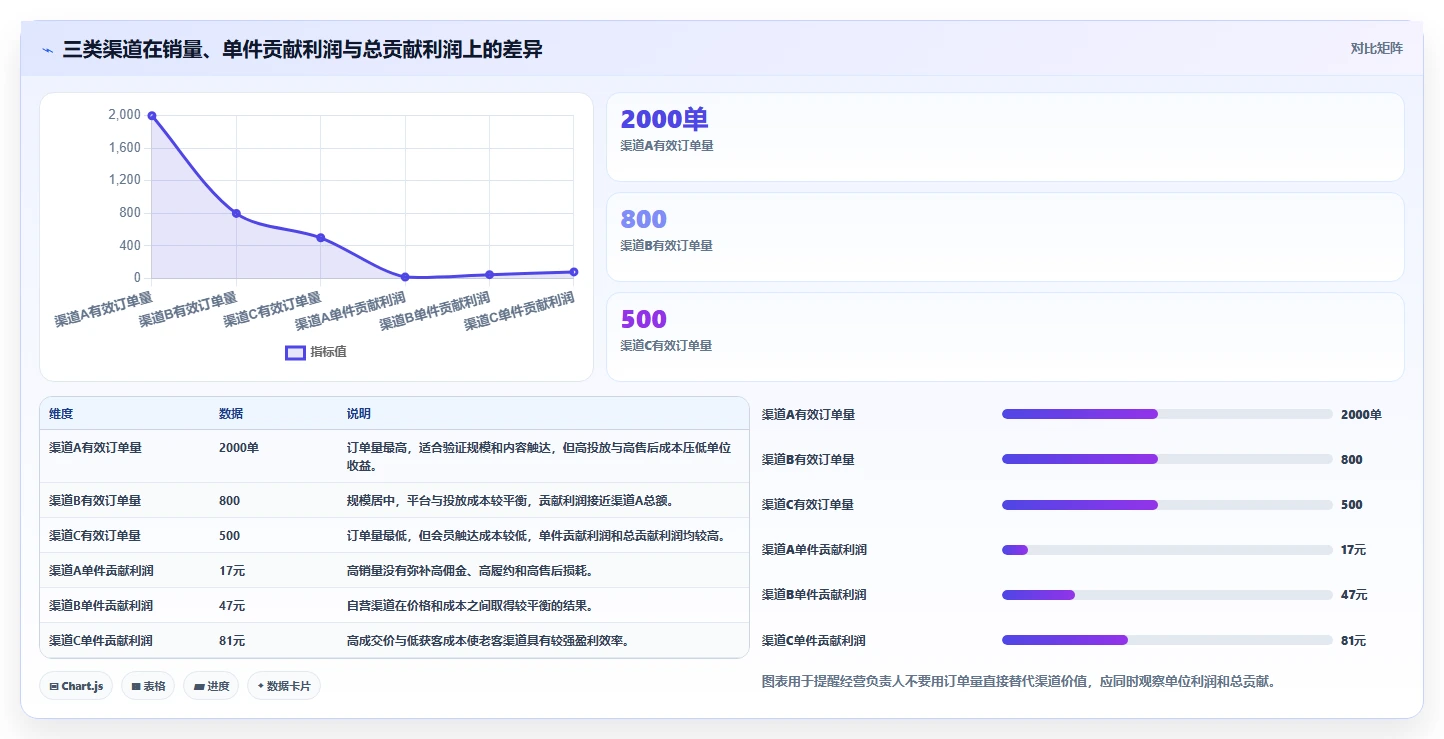Viewport: 1444px width, 739px height.
Task: Select table cell 渠道C有效订单量
Action: (95, 536)
